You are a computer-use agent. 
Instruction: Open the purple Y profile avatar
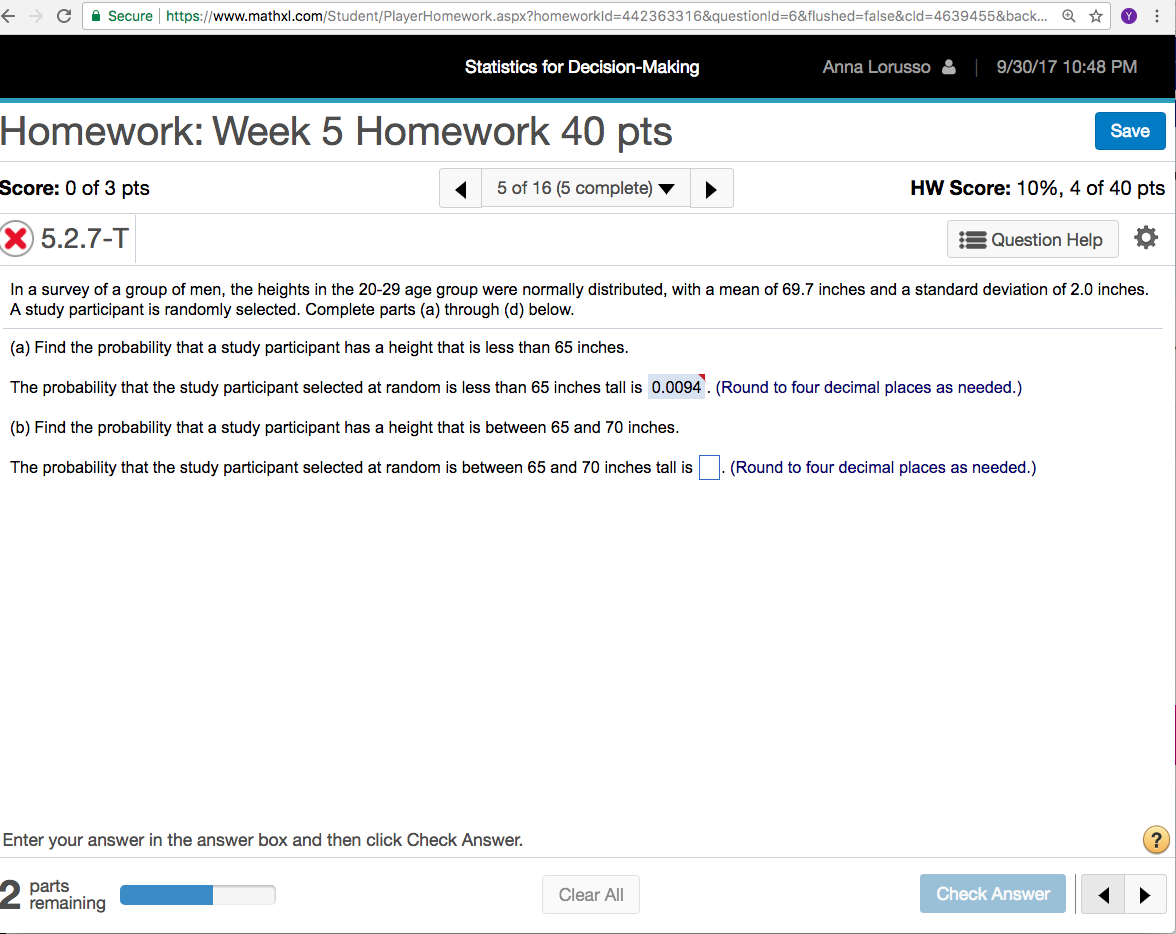click(1129, 16)
